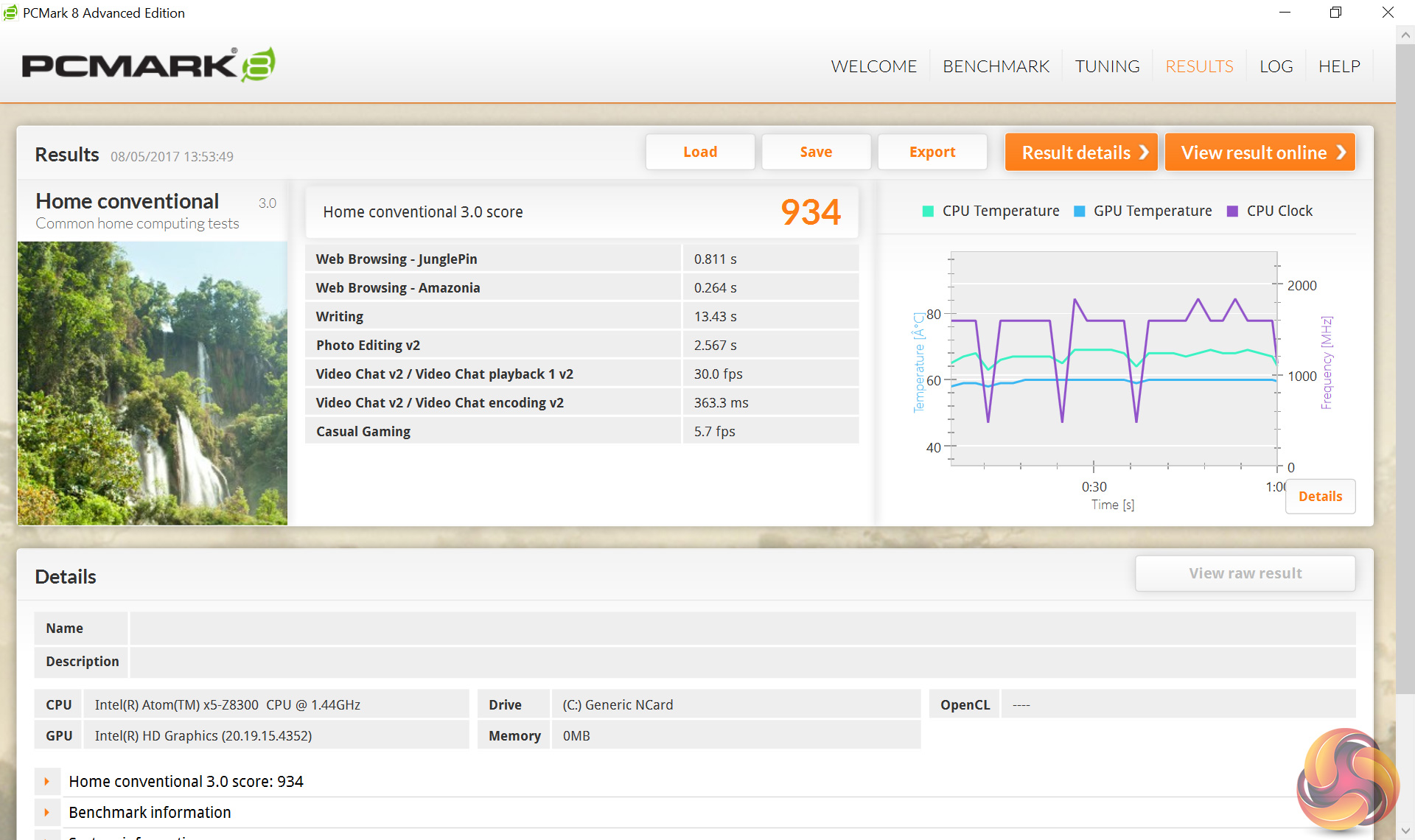
Task: Click the CPU Temperature legend swatch
Action: (x=928, y=211)
